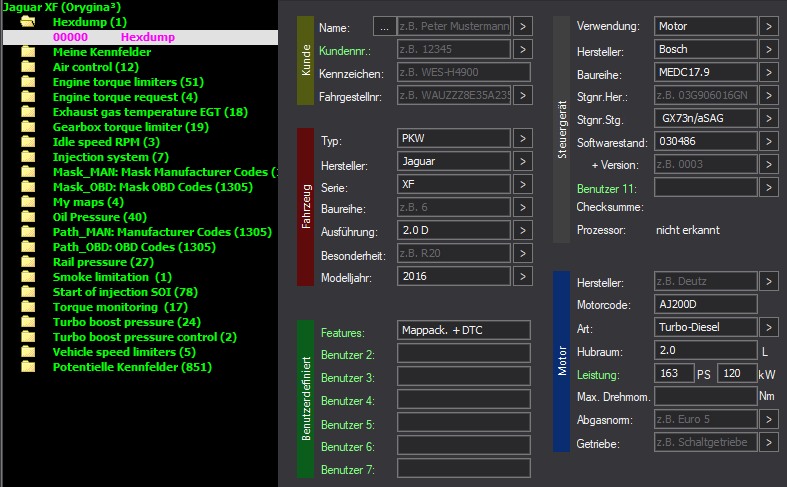Image resolution: width=787 pixels, height=487 pixels.
Task: Open Turbo boost pressure control (2)
Action: [145, 337]
